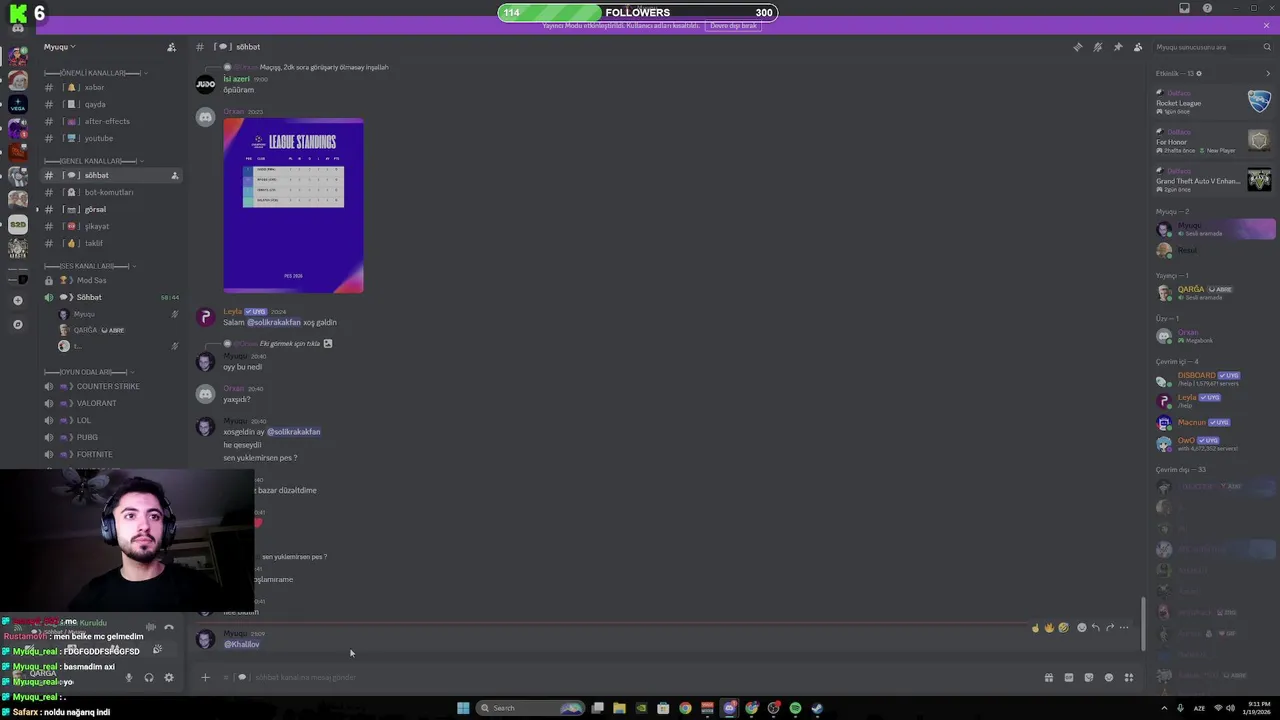Image resolution: width=1280 pixels, height=720 pixels.
Task: Open more options on hovered message
Action: coord(1124,628)
